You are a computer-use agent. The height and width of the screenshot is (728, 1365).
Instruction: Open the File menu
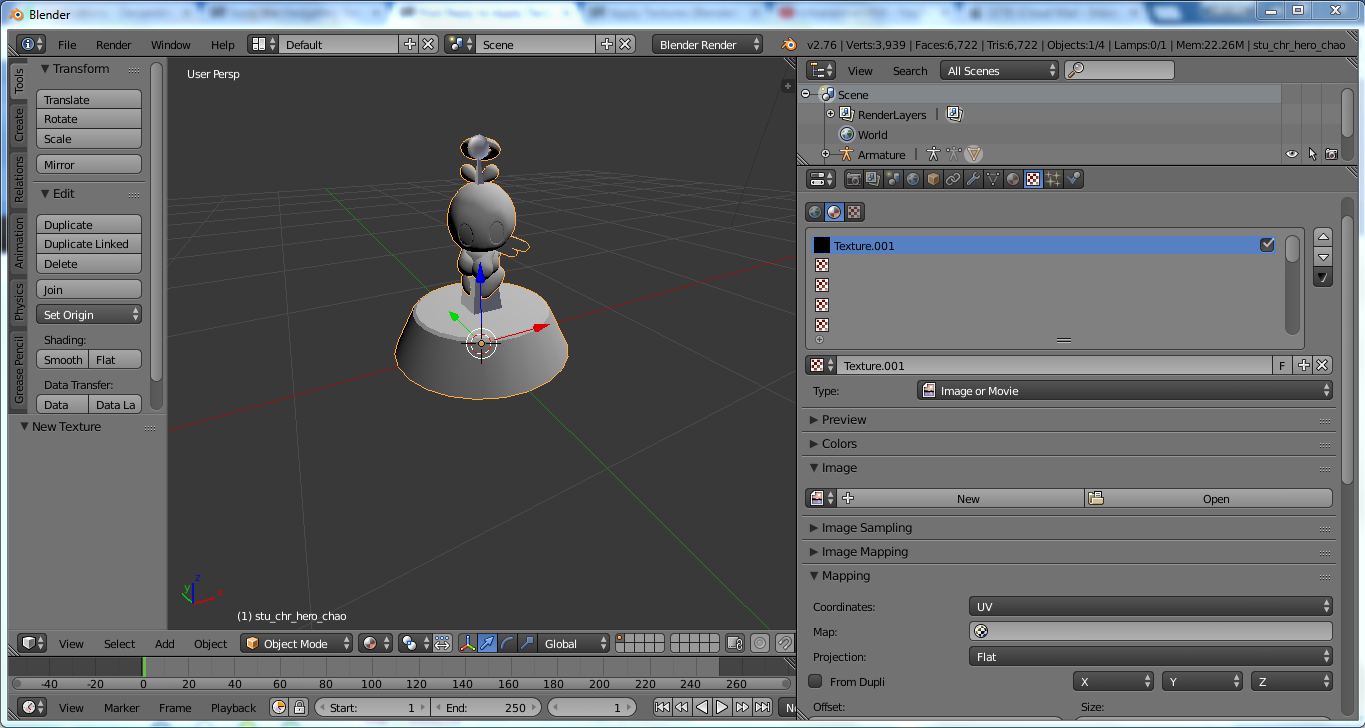67,44
